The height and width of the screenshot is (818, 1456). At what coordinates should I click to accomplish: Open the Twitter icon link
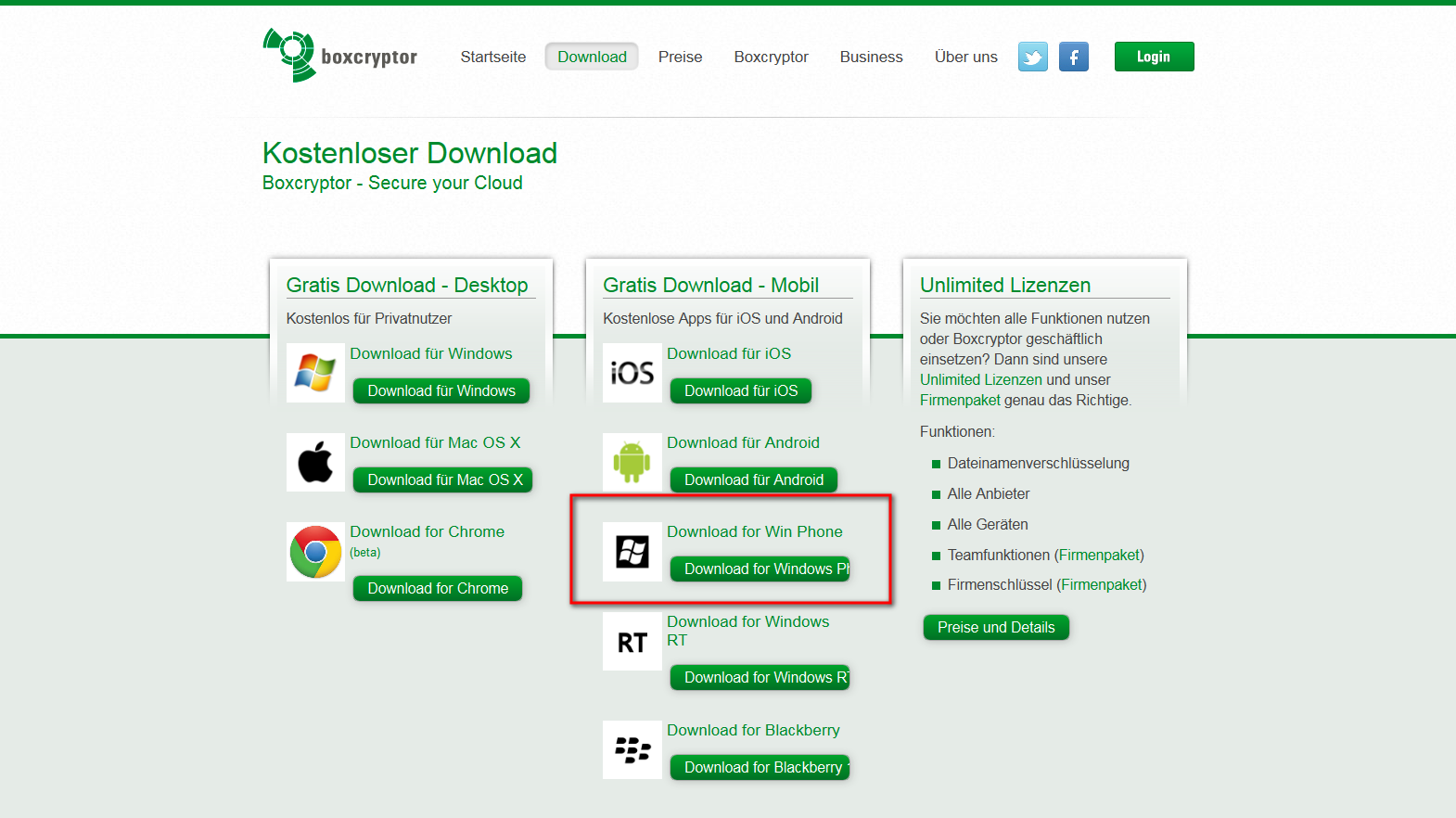pyautogui.click(x=1032, y=58)
